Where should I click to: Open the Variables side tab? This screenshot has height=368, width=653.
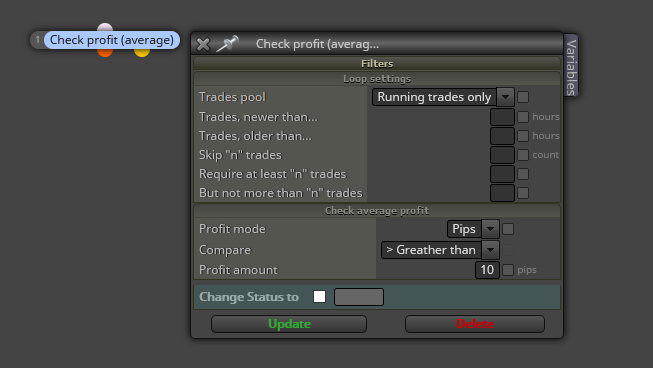(571, 65)
